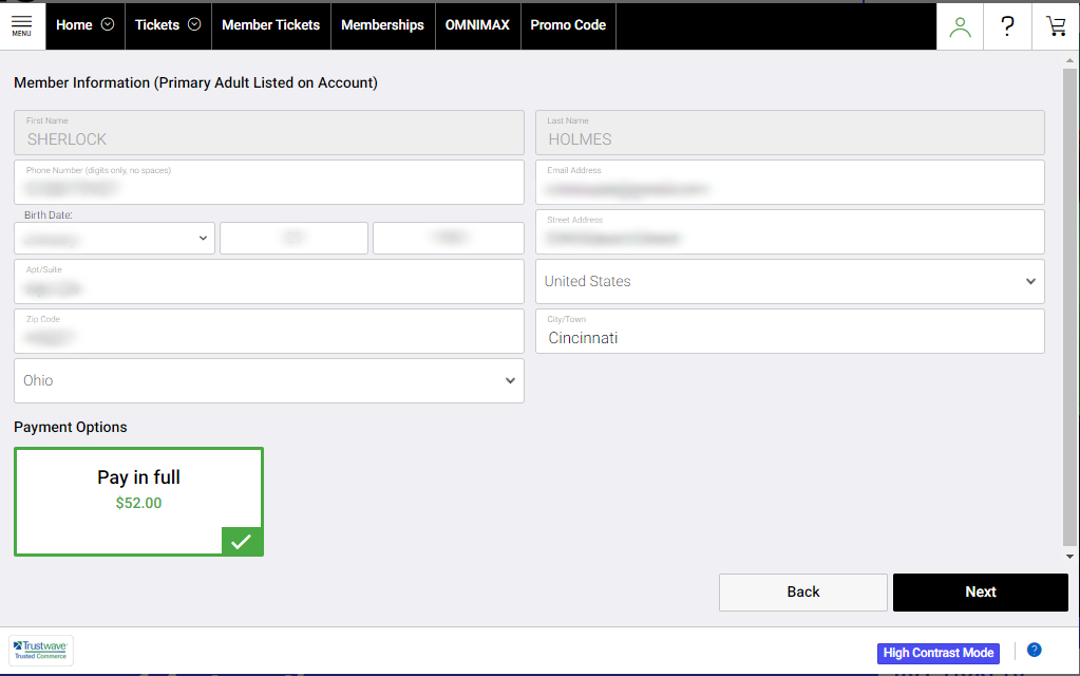Screen dimensions: 1080x676
Task: Click the page vertical scrollbar
Action: click(x=1070, y=307)
